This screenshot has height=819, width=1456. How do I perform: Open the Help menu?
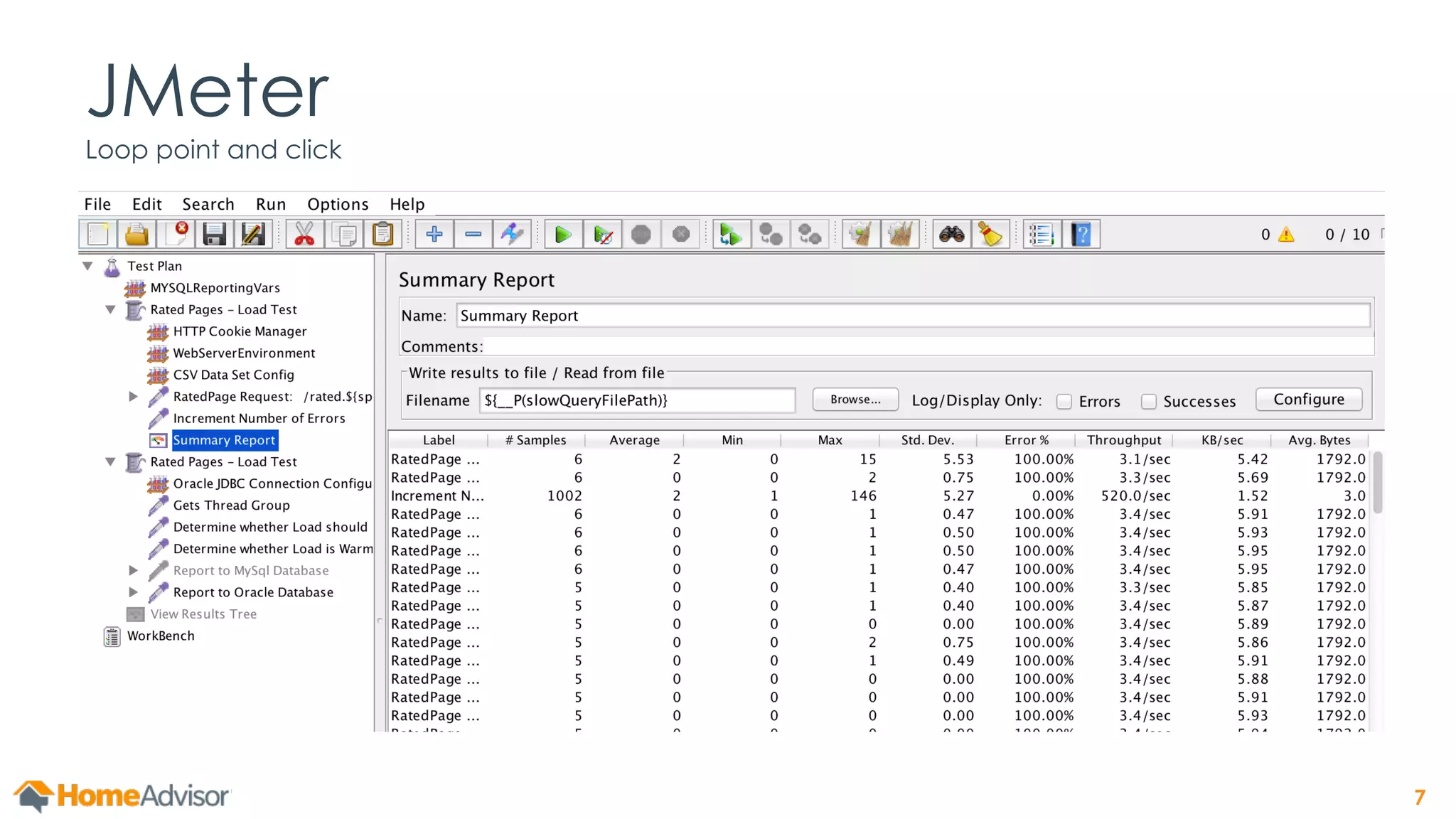pyautogui.click(x=407, y=204)
